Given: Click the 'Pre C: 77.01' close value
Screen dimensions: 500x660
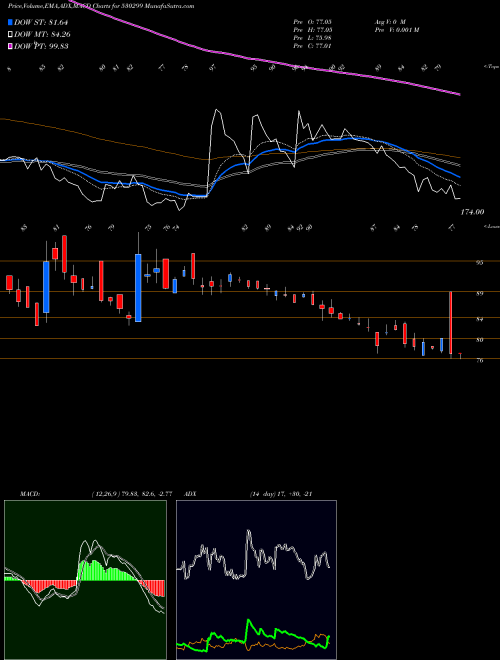Looking at the screenshot, I should coord(312,46).
